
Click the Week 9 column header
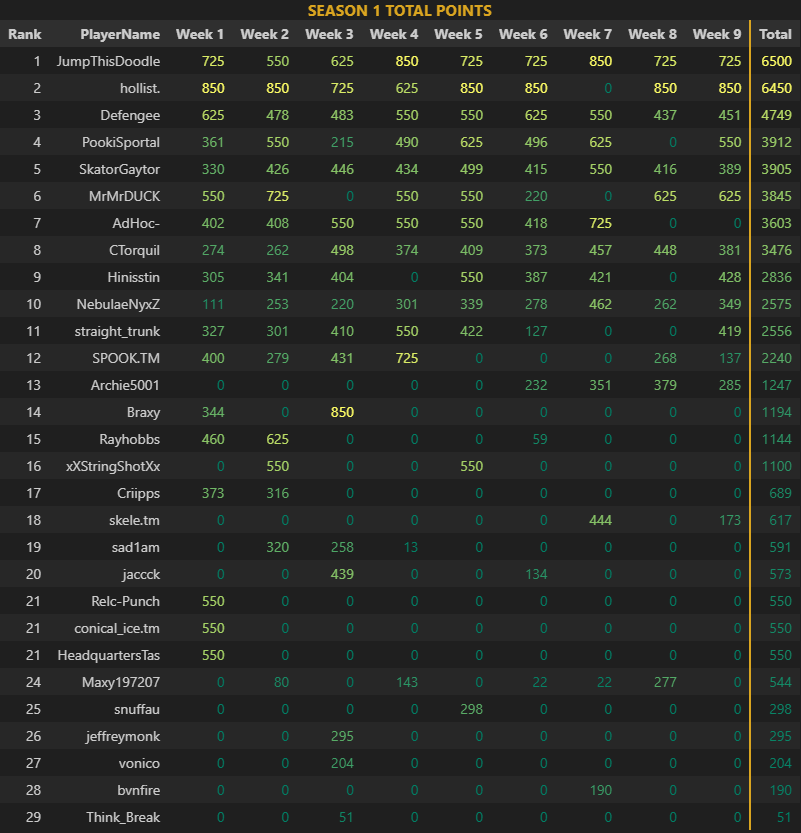click(x=717, y=34)
